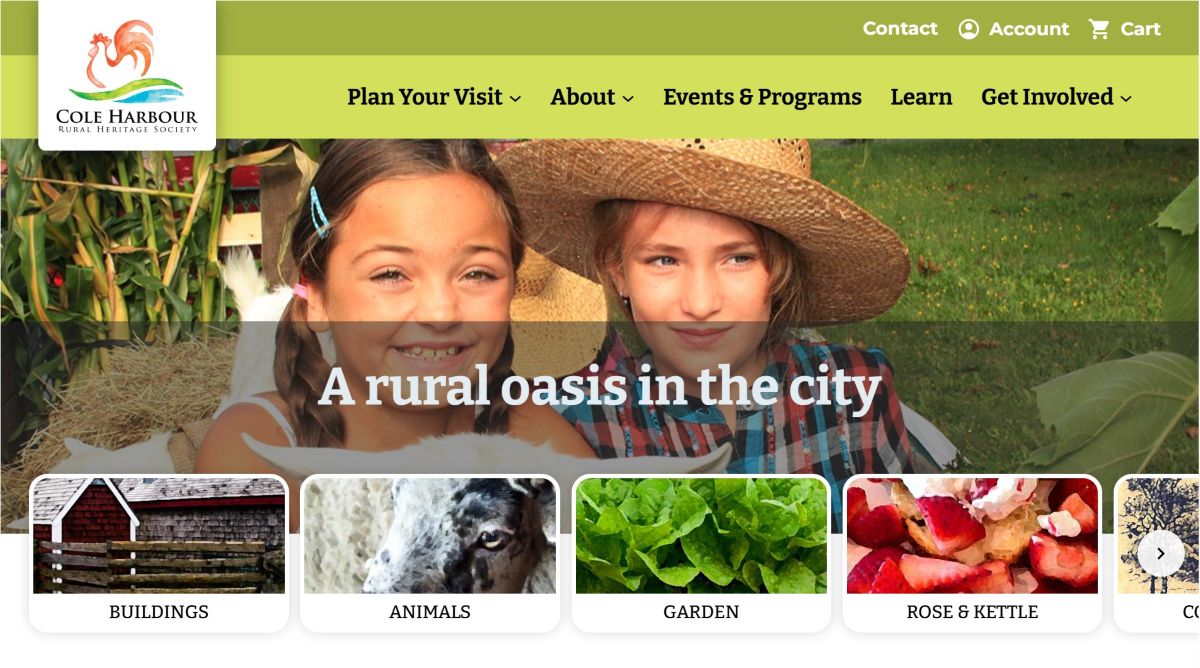Click the GARDEN card label
Image resolution: width=1200 pixels, height=668 pixels.
click(x=701, y=612)
